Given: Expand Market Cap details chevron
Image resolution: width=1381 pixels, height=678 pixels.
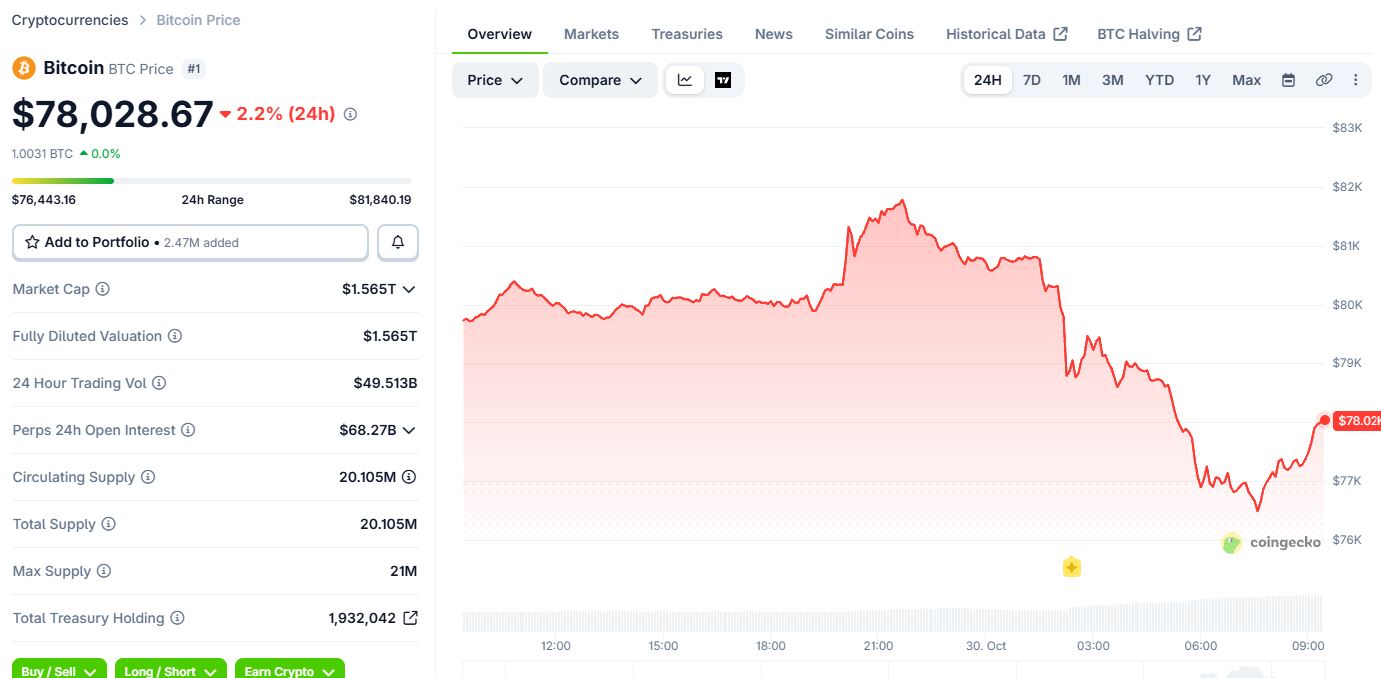Looking at the screenshot, I should (408, 289).
